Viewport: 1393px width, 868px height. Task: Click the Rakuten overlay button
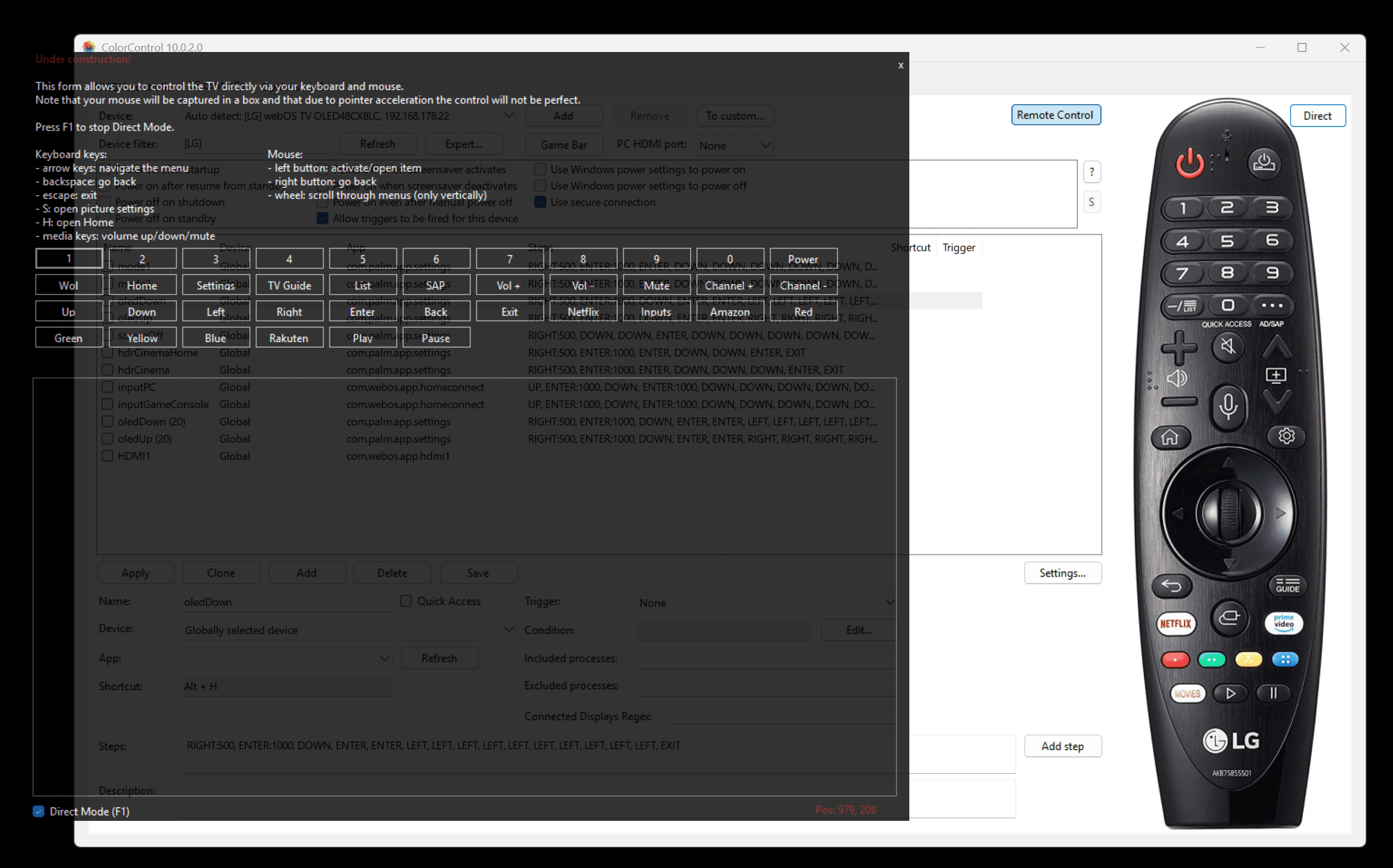pos(289,337)
